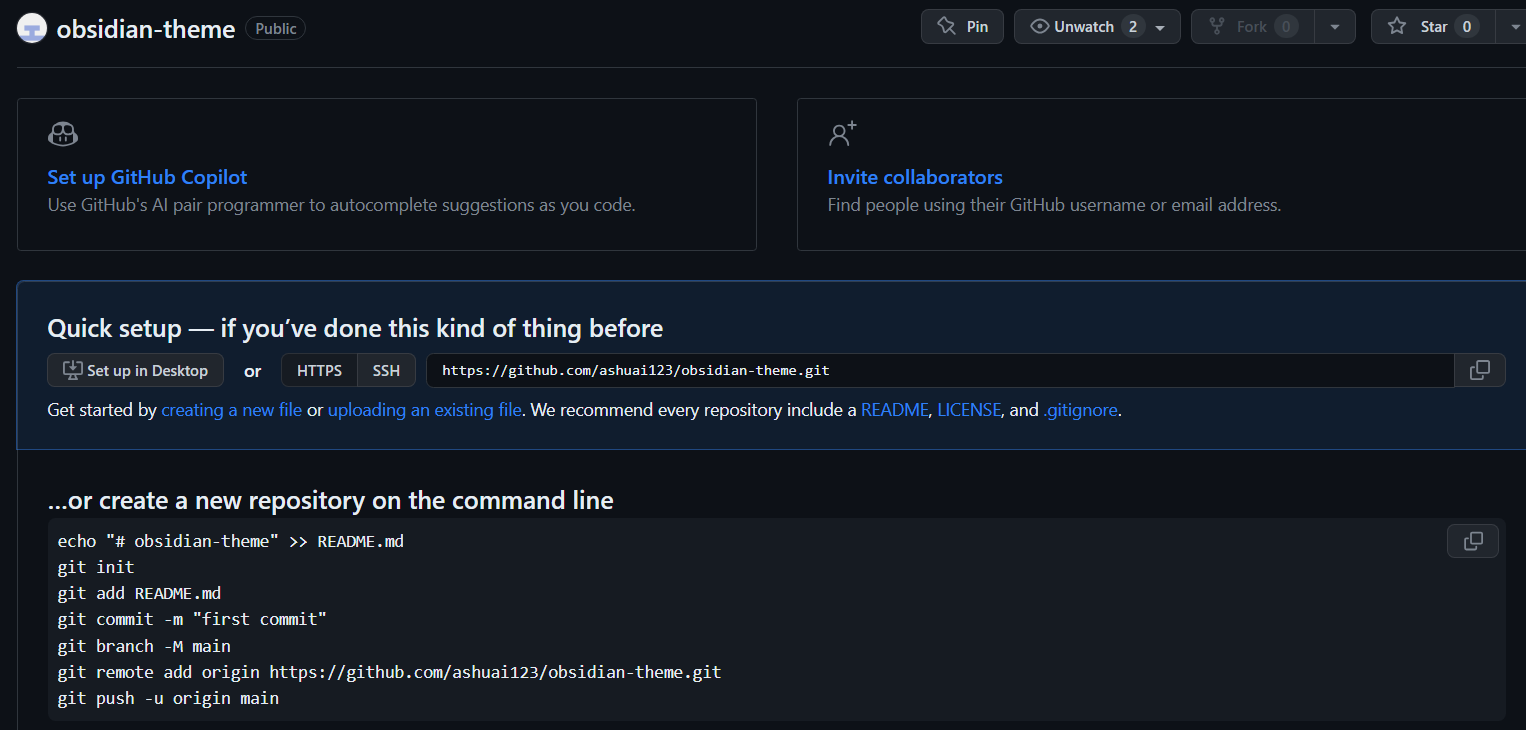Copy the repository HTTPS URL

point(1479,371)
